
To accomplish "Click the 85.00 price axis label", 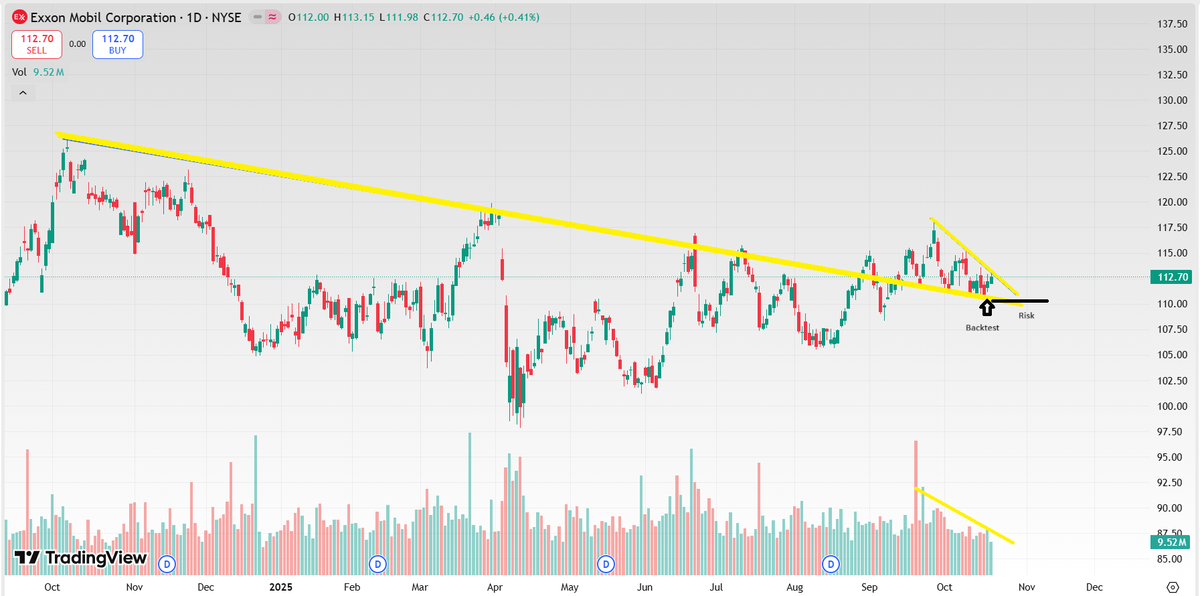I will [x=1170, y=559].
